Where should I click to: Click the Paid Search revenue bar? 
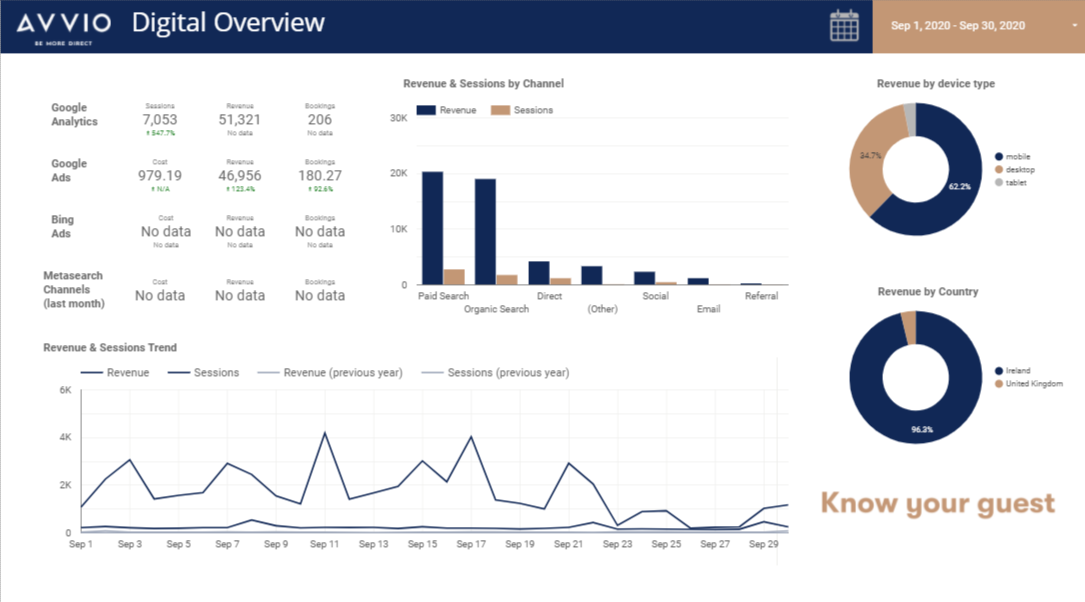[432, 228]
